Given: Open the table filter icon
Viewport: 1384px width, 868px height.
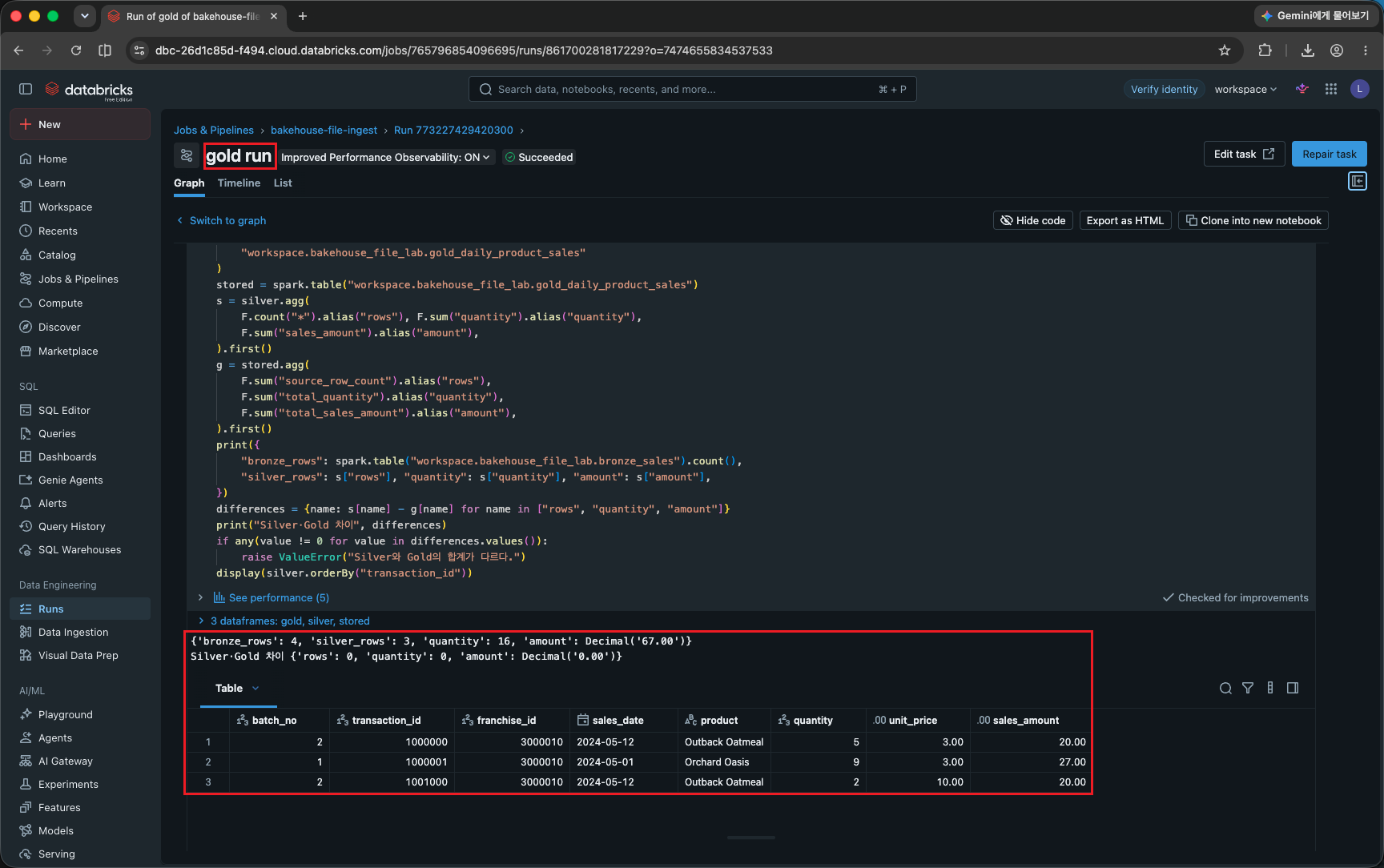Looking at the screenshot, I should [1248, 688].
